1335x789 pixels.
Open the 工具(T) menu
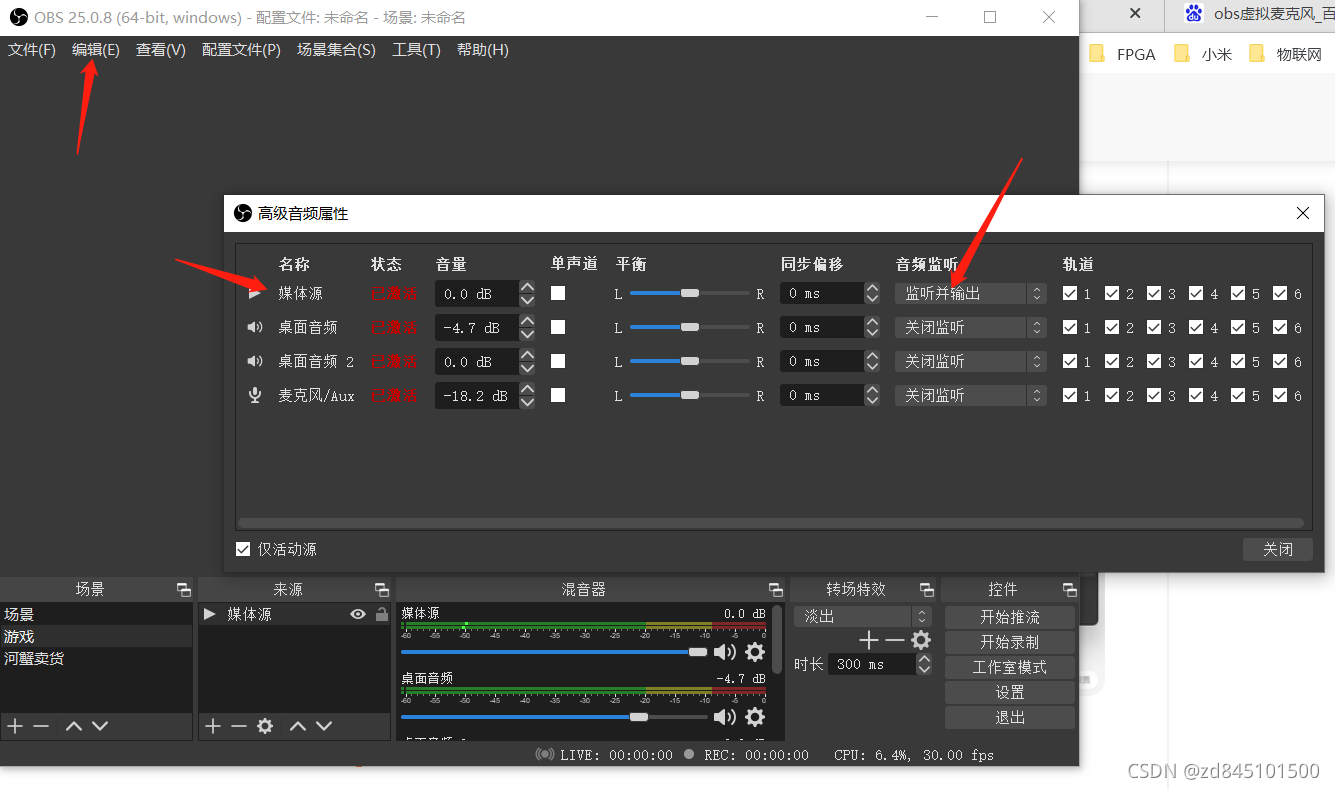(x=416, y=50)
